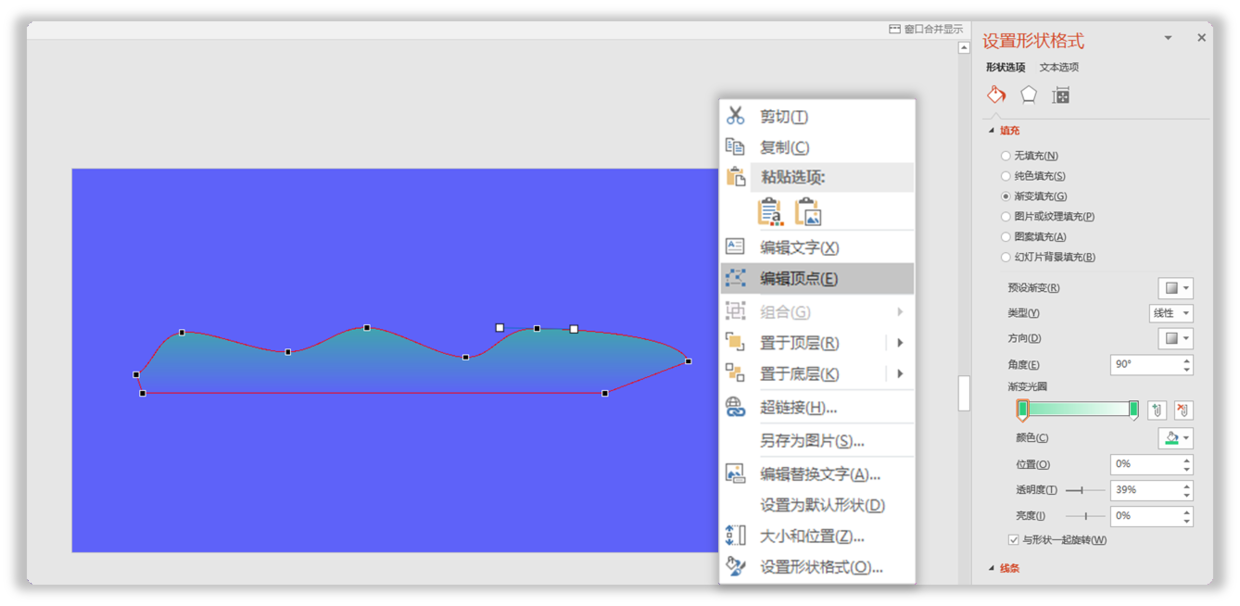Click the 超链接(H) hyperlink globe icon

click(736, 406)
